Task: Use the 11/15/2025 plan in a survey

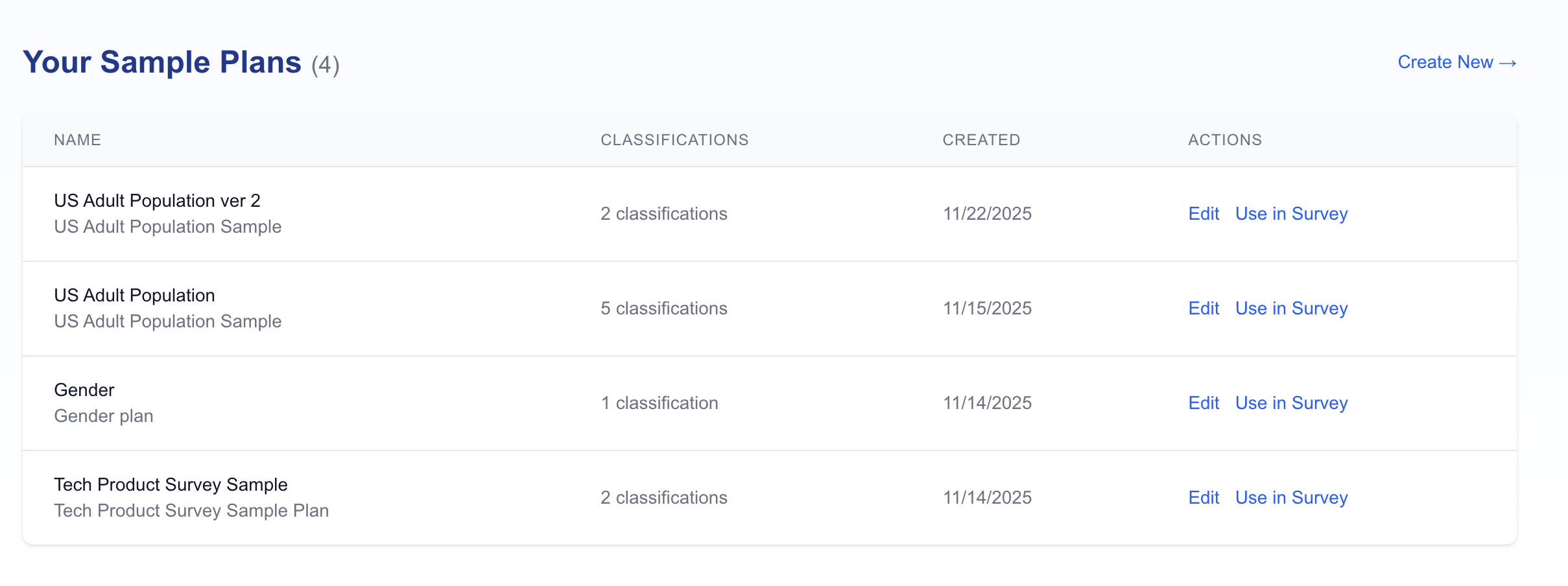Action: (x=1290, y=309)
